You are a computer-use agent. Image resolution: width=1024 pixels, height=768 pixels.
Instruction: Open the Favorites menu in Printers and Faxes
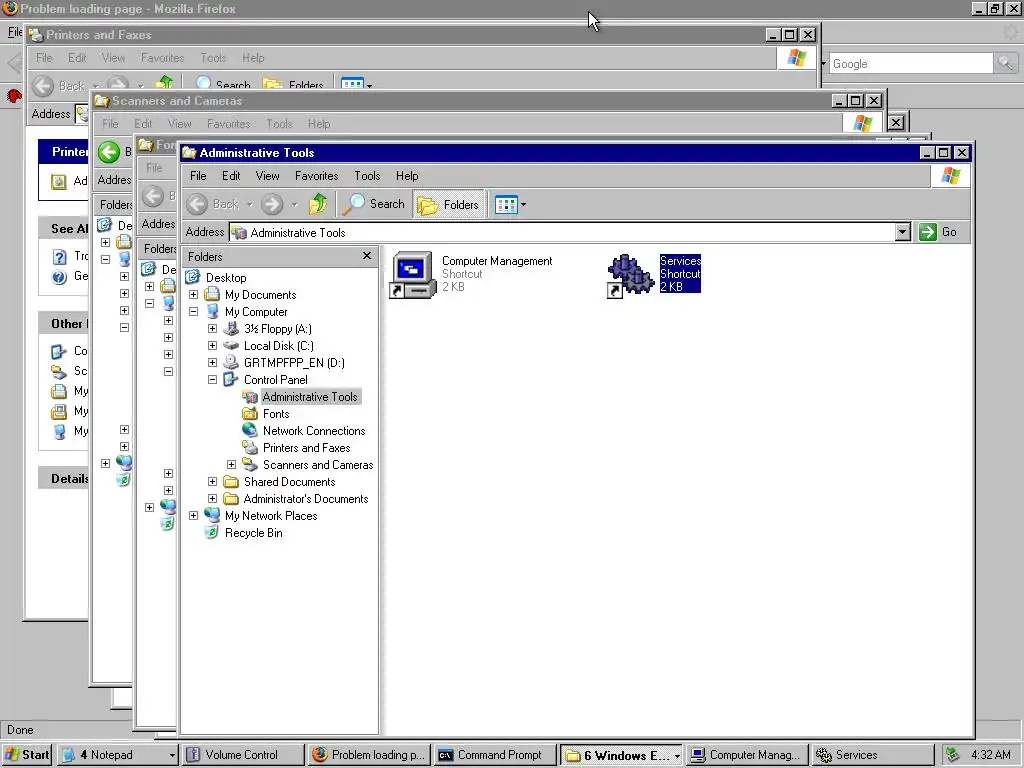click(163, 57)
